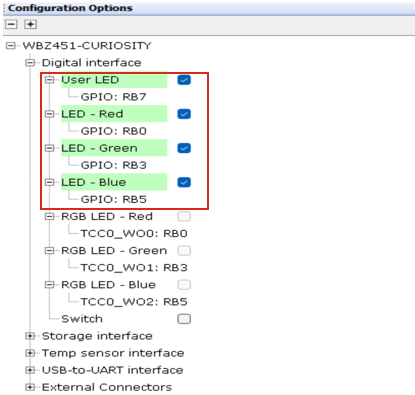Enable the RGB LED - Green checkbox
This screenshot has height=395, width=415.
[x=184, y=251]
